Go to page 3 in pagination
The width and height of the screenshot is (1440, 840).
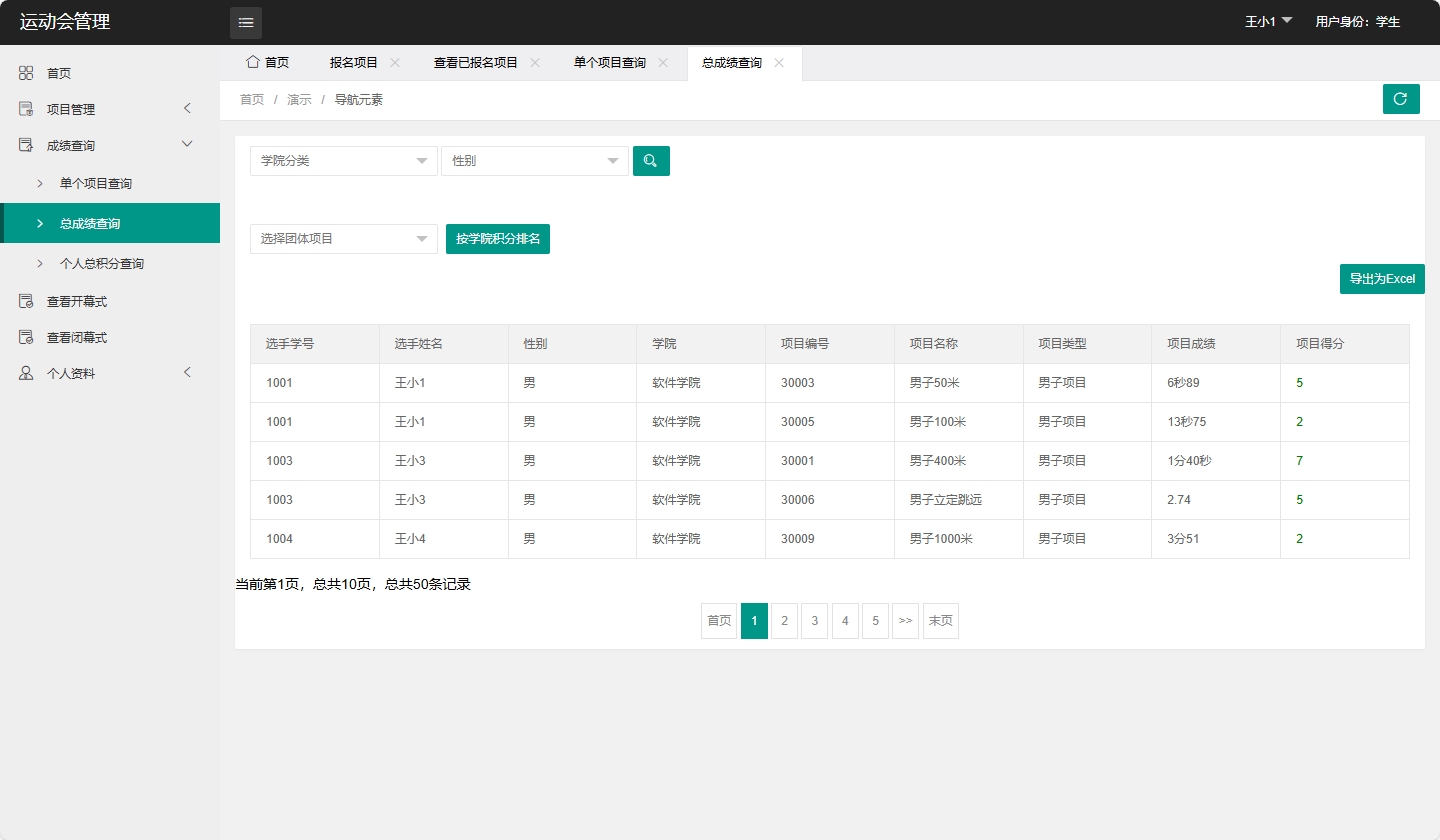click(814, 620)
